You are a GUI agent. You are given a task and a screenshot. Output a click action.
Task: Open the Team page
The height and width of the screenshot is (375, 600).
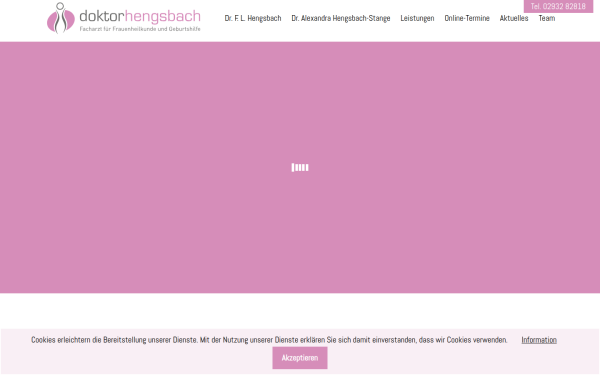[547, 18]
